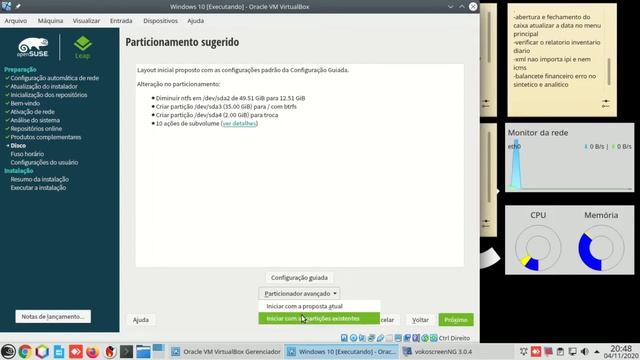
Task: Click the display monitor icon in system tray
Action: click(x=573, y=351)
